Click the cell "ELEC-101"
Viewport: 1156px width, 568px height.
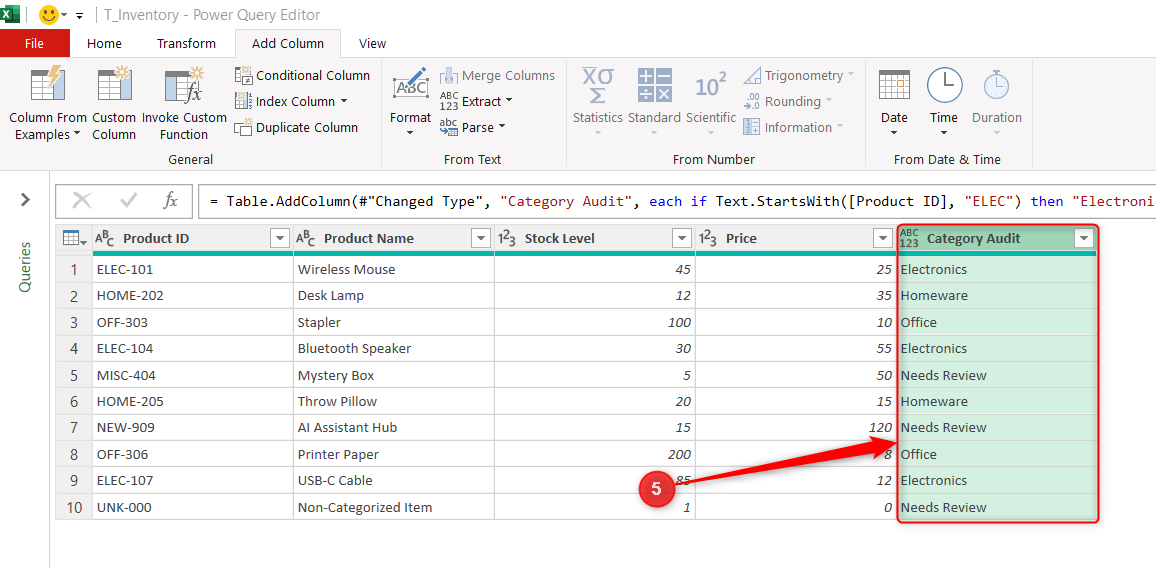point(192,269)
